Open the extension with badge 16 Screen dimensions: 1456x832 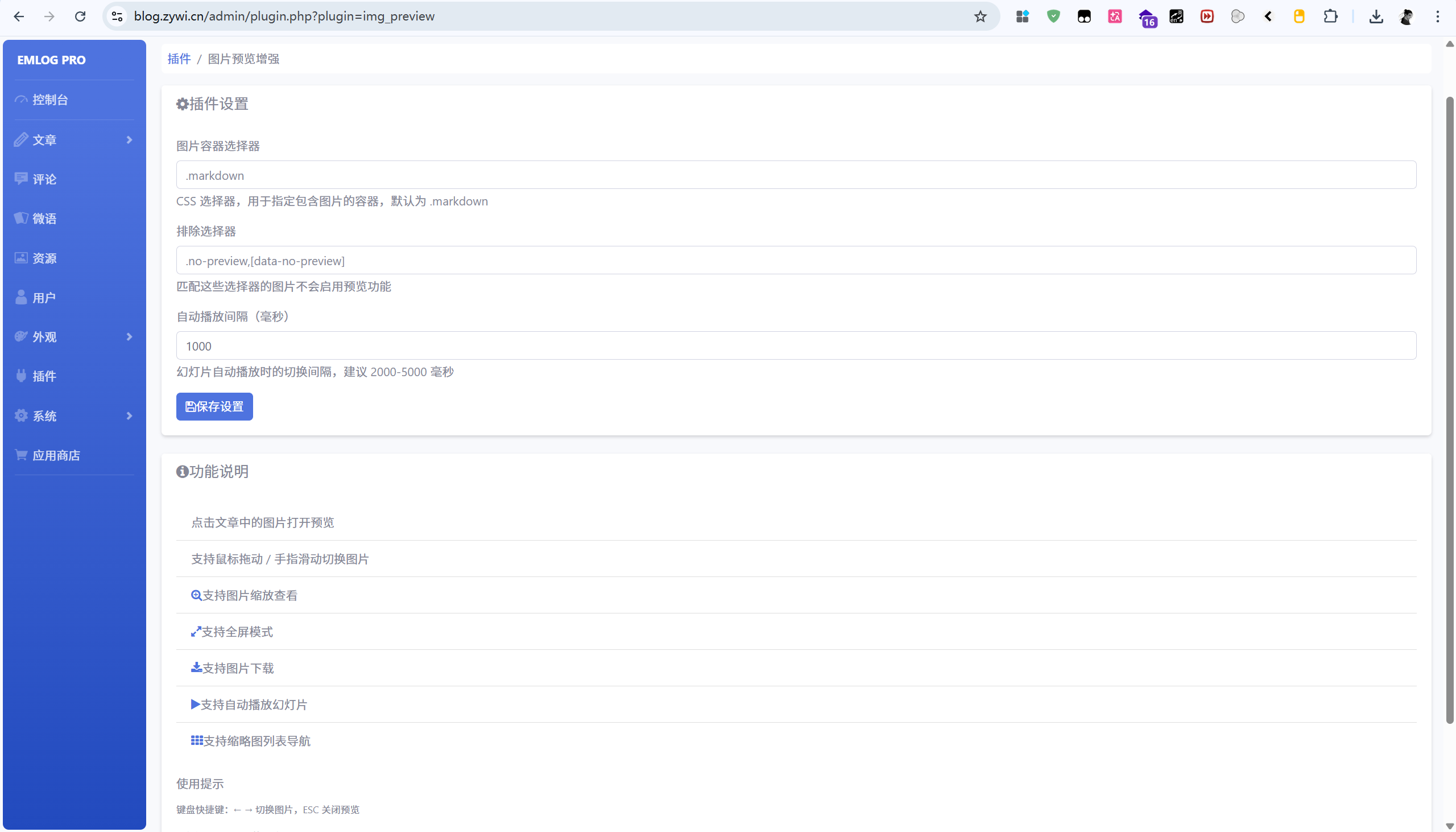tap(1147, 18)
